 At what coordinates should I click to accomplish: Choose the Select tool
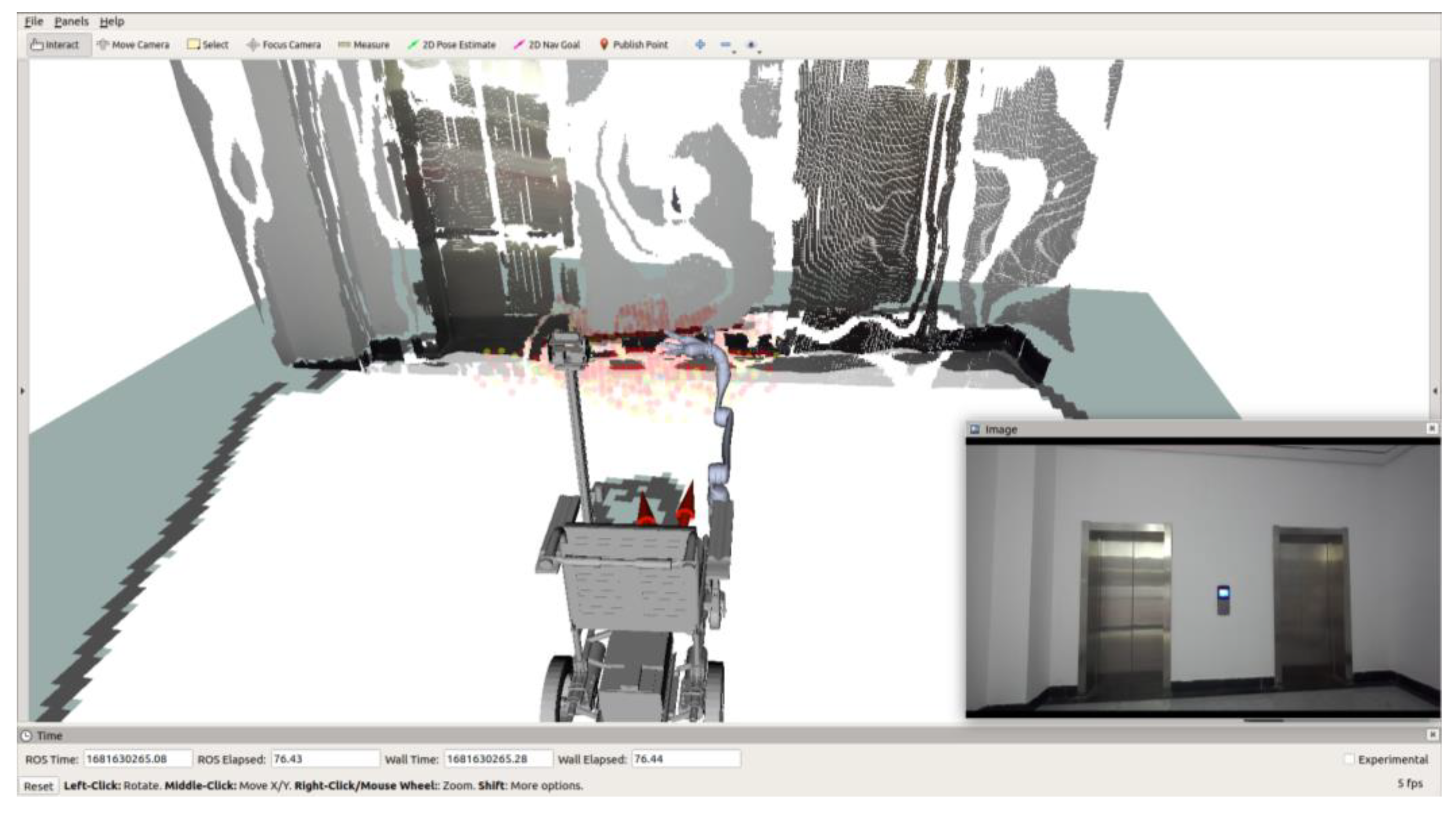click(x=208, y=45)
